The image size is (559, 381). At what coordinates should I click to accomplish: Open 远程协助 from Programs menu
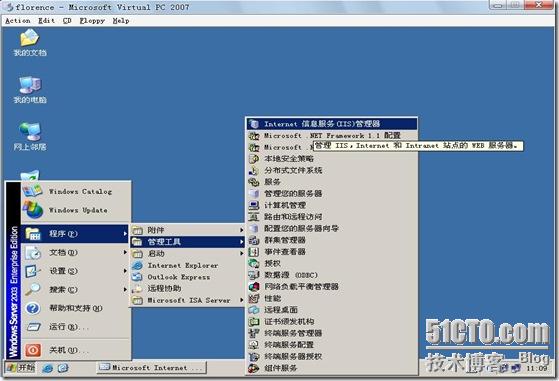(x=188, y=289)
